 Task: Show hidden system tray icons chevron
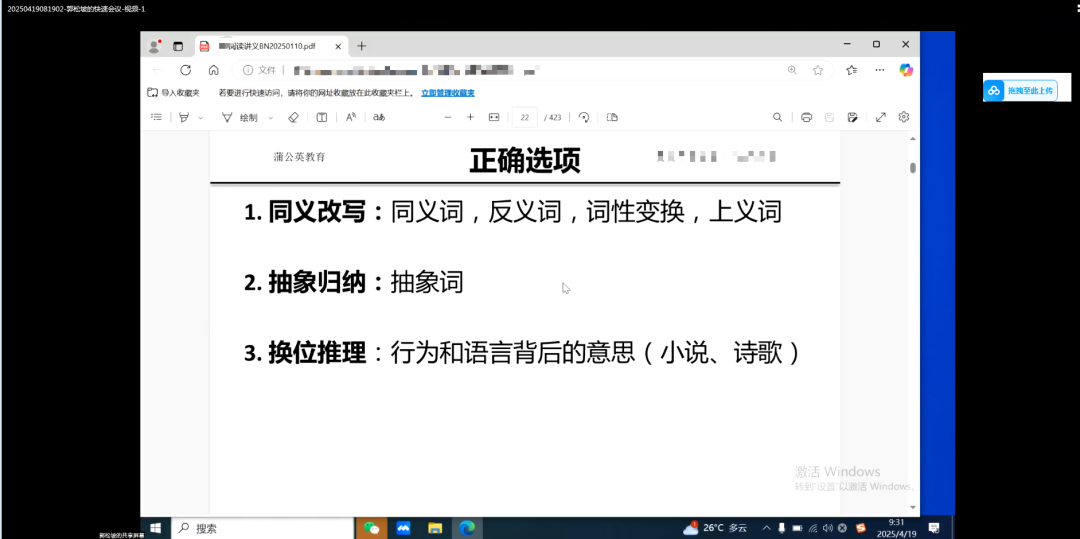(766, 528)
